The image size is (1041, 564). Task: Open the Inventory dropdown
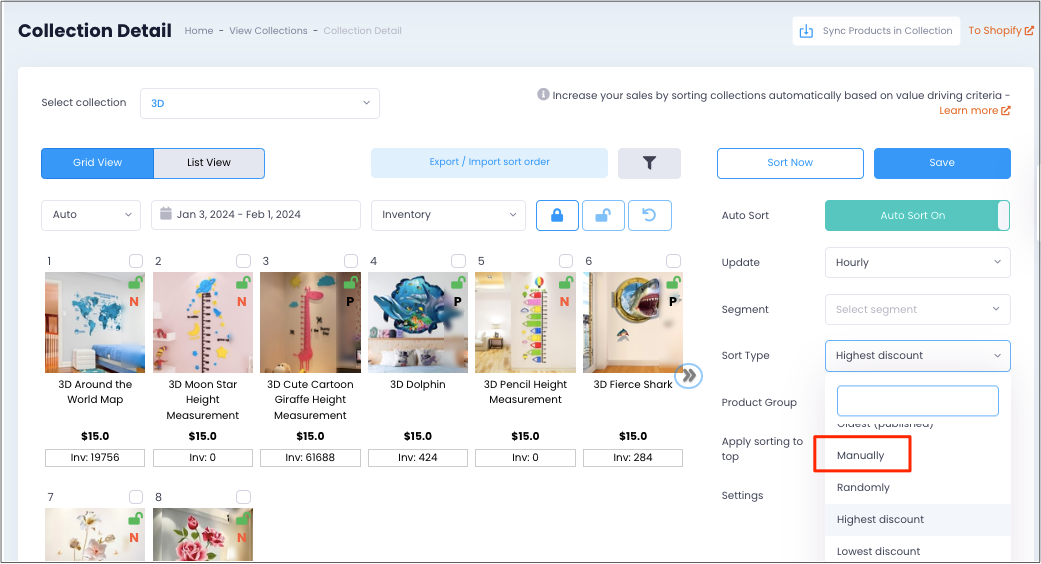(x=448, y=216)
